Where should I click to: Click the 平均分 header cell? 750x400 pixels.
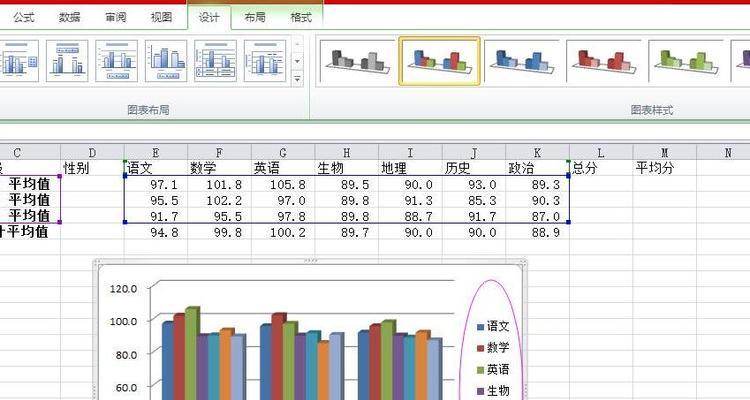[664, 168]
